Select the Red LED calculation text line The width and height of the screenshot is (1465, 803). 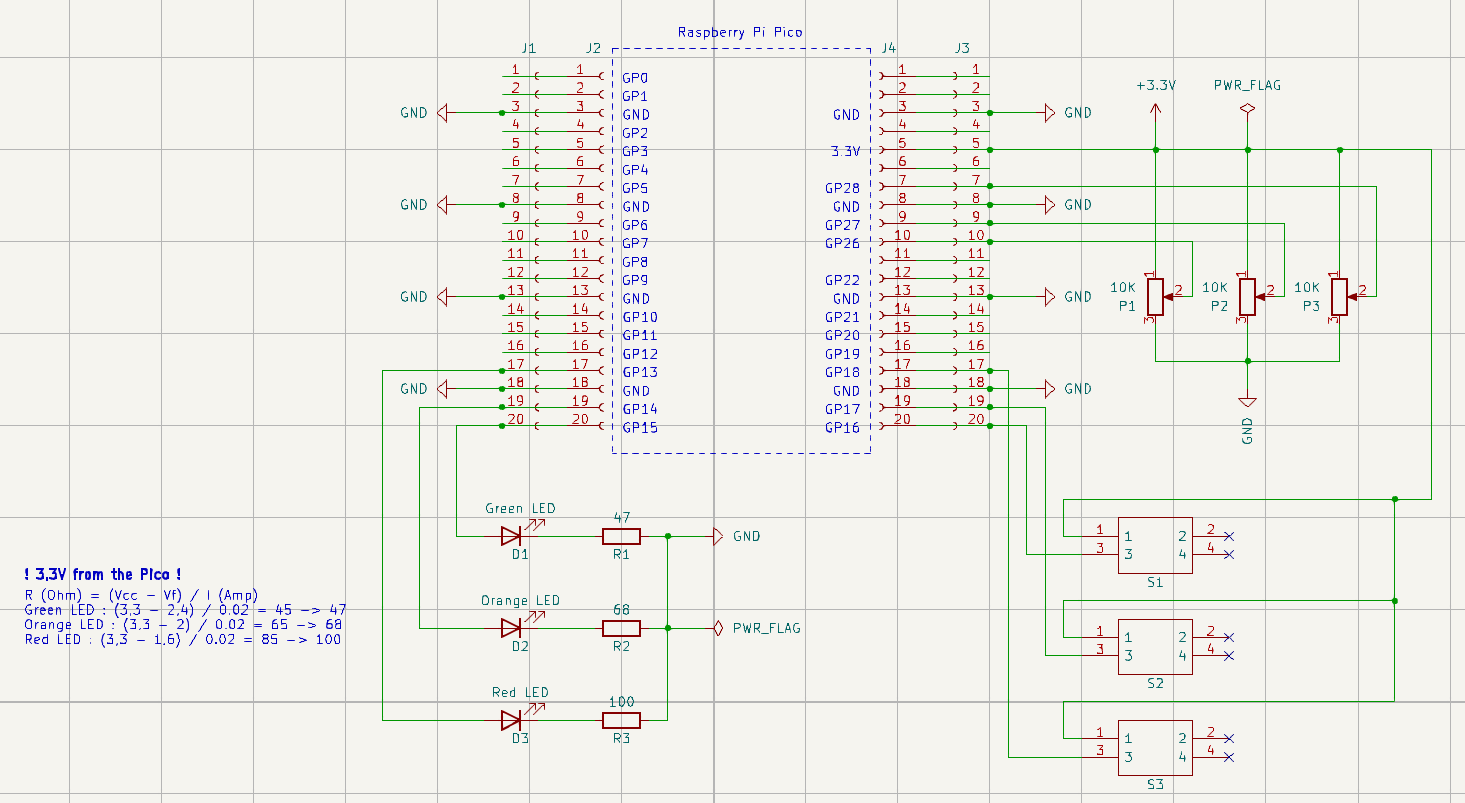tap(182, 639)
